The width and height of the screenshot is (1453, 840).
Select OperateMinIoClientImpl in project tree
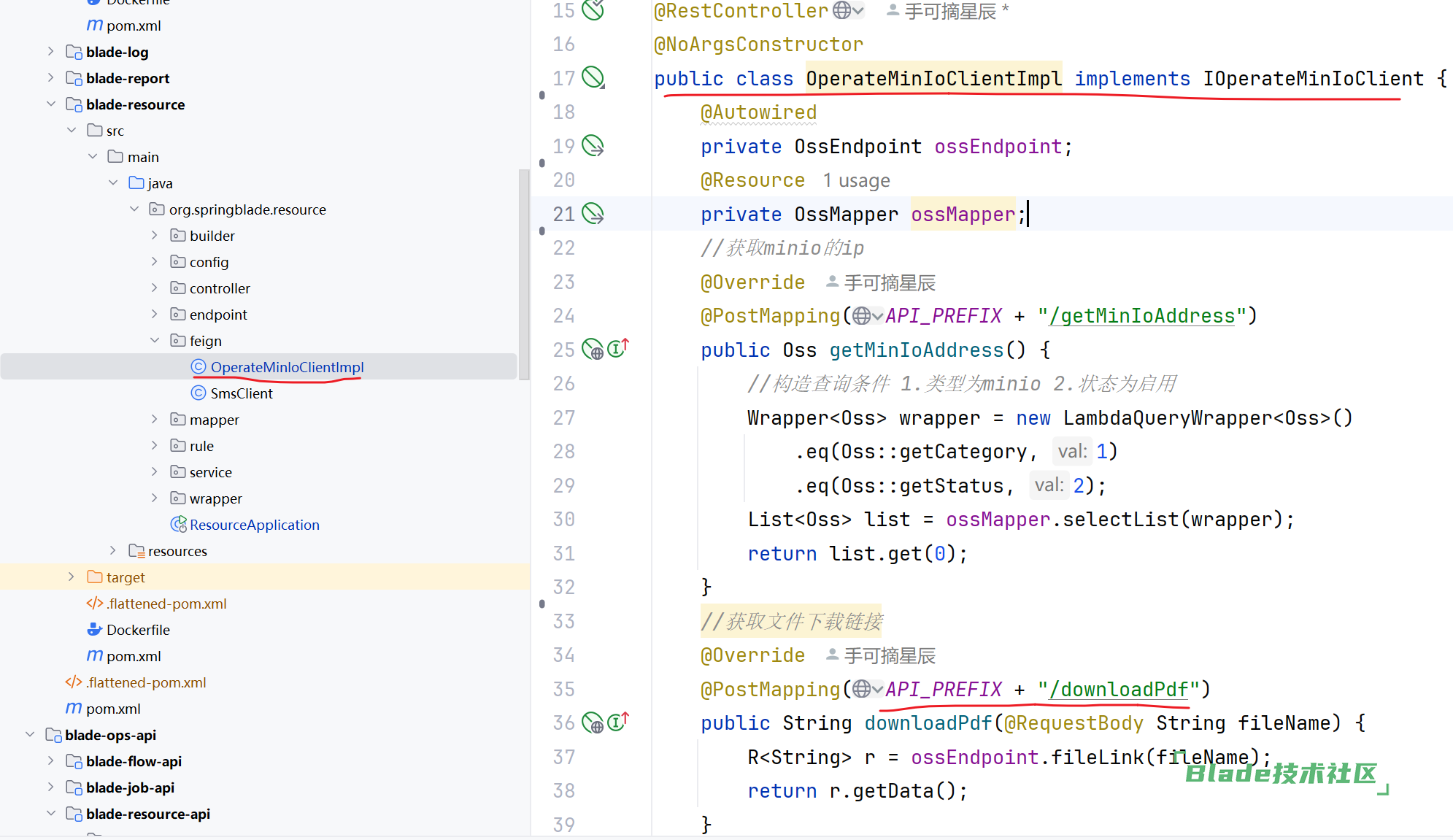click(287, 367)
